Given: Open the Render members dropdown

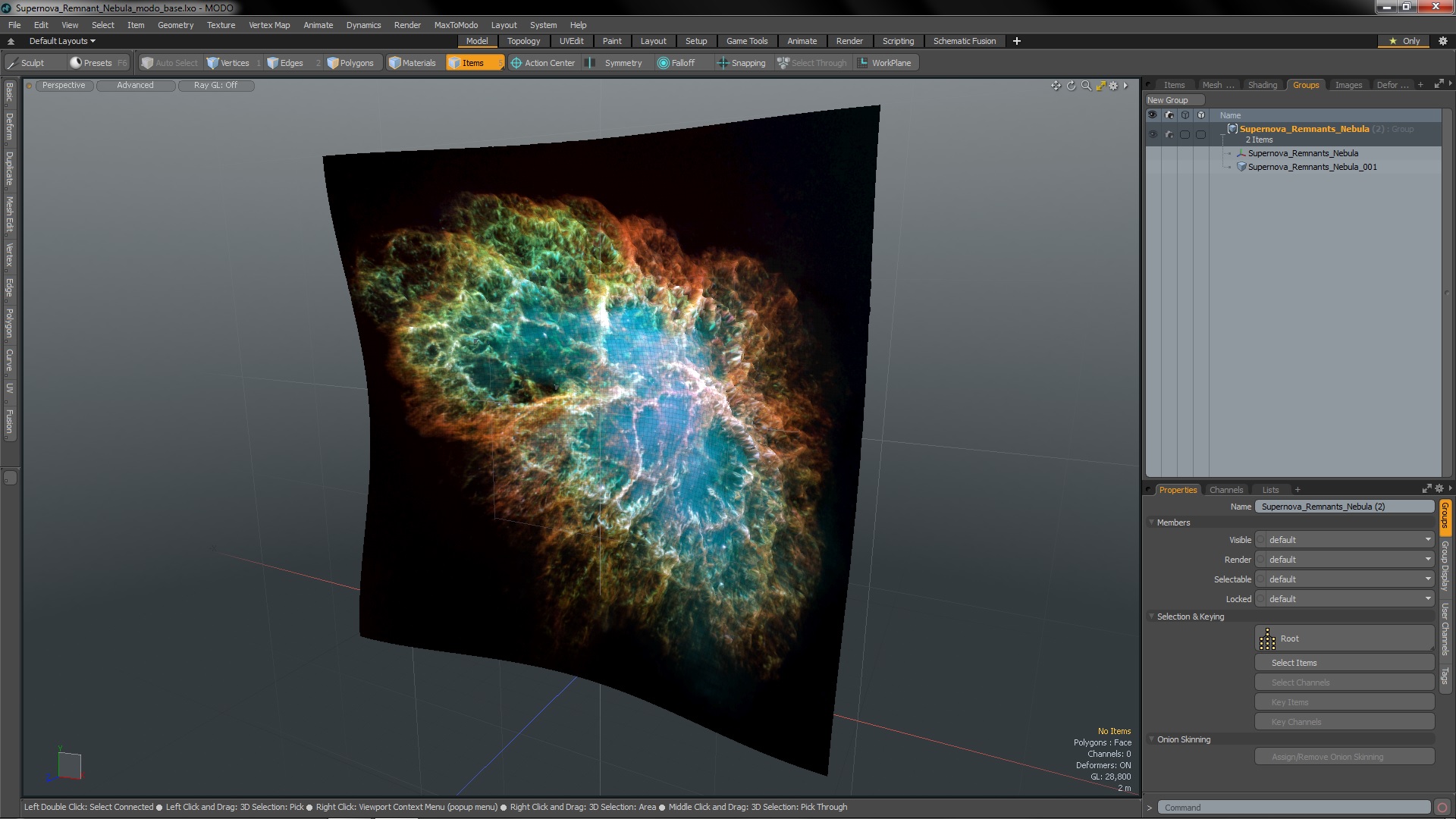Looking at the screenshot, I should (x=1345, y=560).
